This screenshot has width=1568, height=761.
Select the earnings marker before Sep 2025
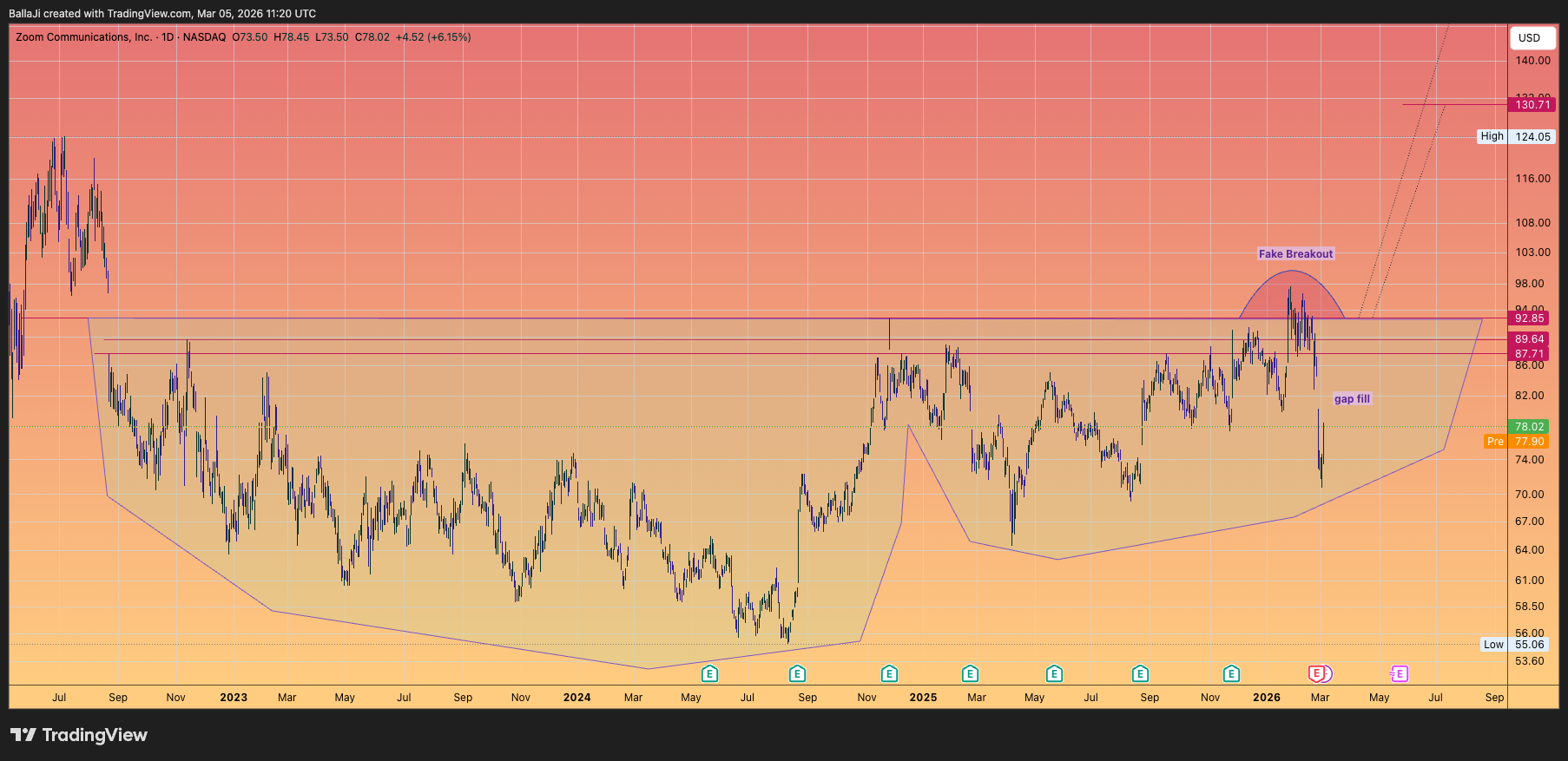(1140, 674)
